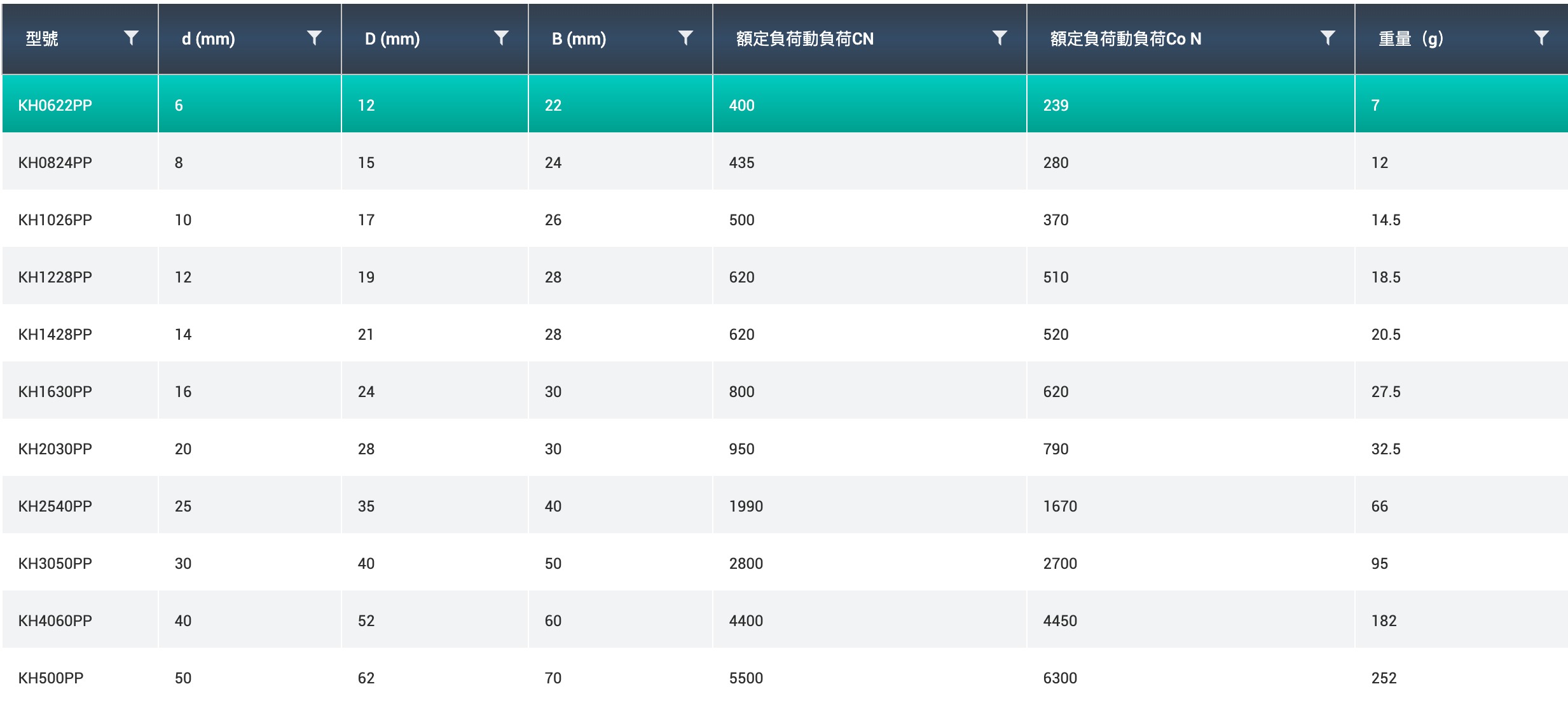Select the KH3050PP row
This screenshot has width=1568, height=705.
point(55,563)
